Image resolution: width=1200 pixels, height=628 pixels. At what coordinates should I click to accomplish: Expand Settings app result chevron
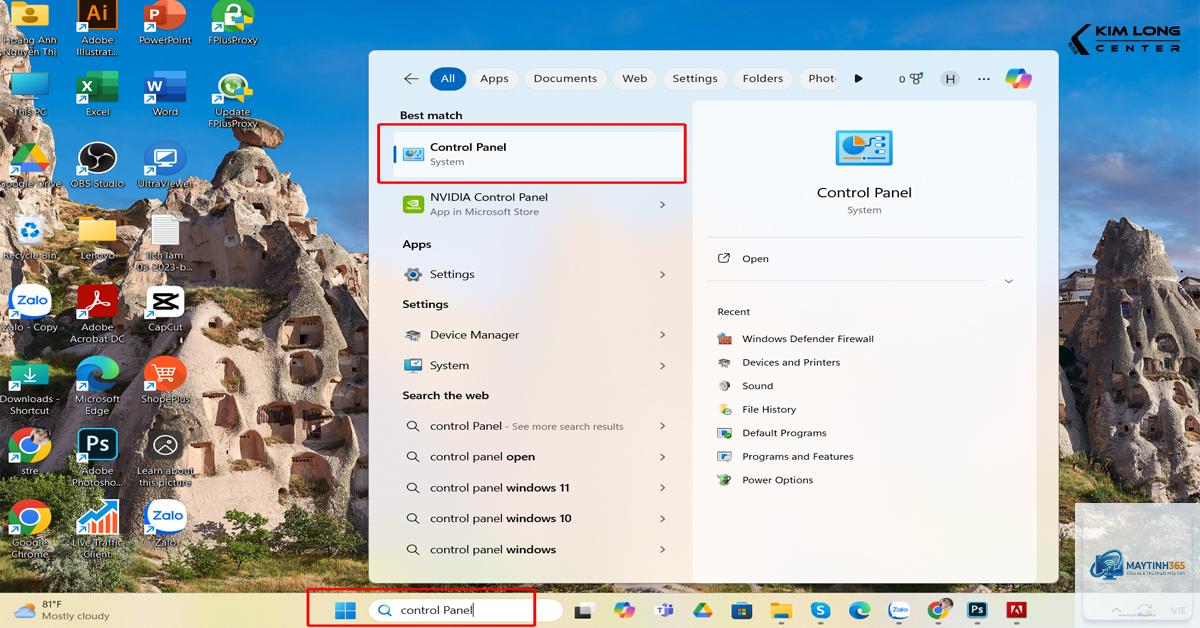(x=662, y=274)
